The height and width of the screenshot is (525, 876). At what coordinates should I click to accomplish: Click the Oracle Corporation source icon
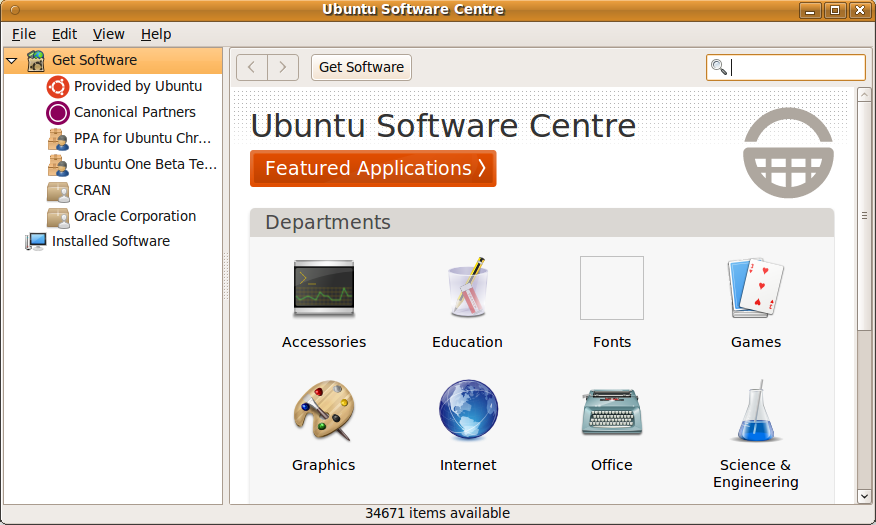click(58, 217)
